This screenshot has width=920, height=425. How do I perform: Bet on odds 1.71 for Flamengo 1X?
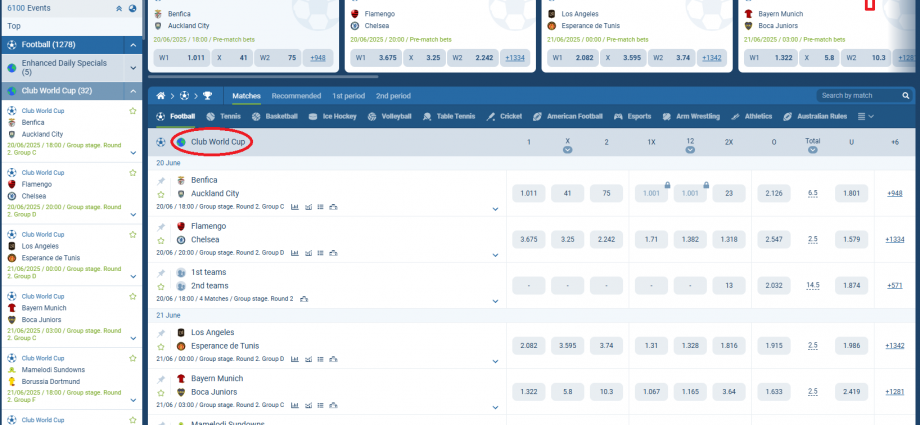coord(651,240)
